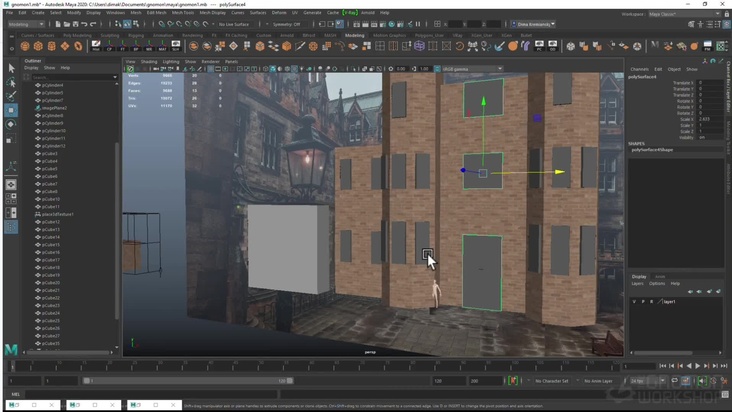
Task: Activate the Paint Selection tool
Action: pyautogui.click(x=11, y=96)
